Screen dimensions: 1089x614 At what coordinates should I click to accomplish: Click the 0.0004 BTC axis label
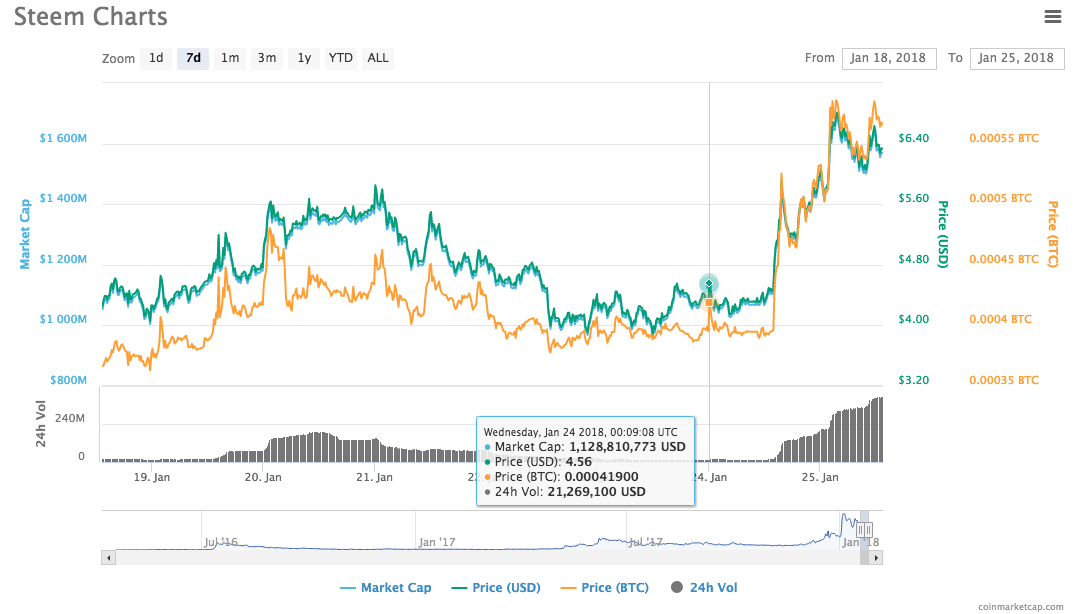coord(1001,320)
